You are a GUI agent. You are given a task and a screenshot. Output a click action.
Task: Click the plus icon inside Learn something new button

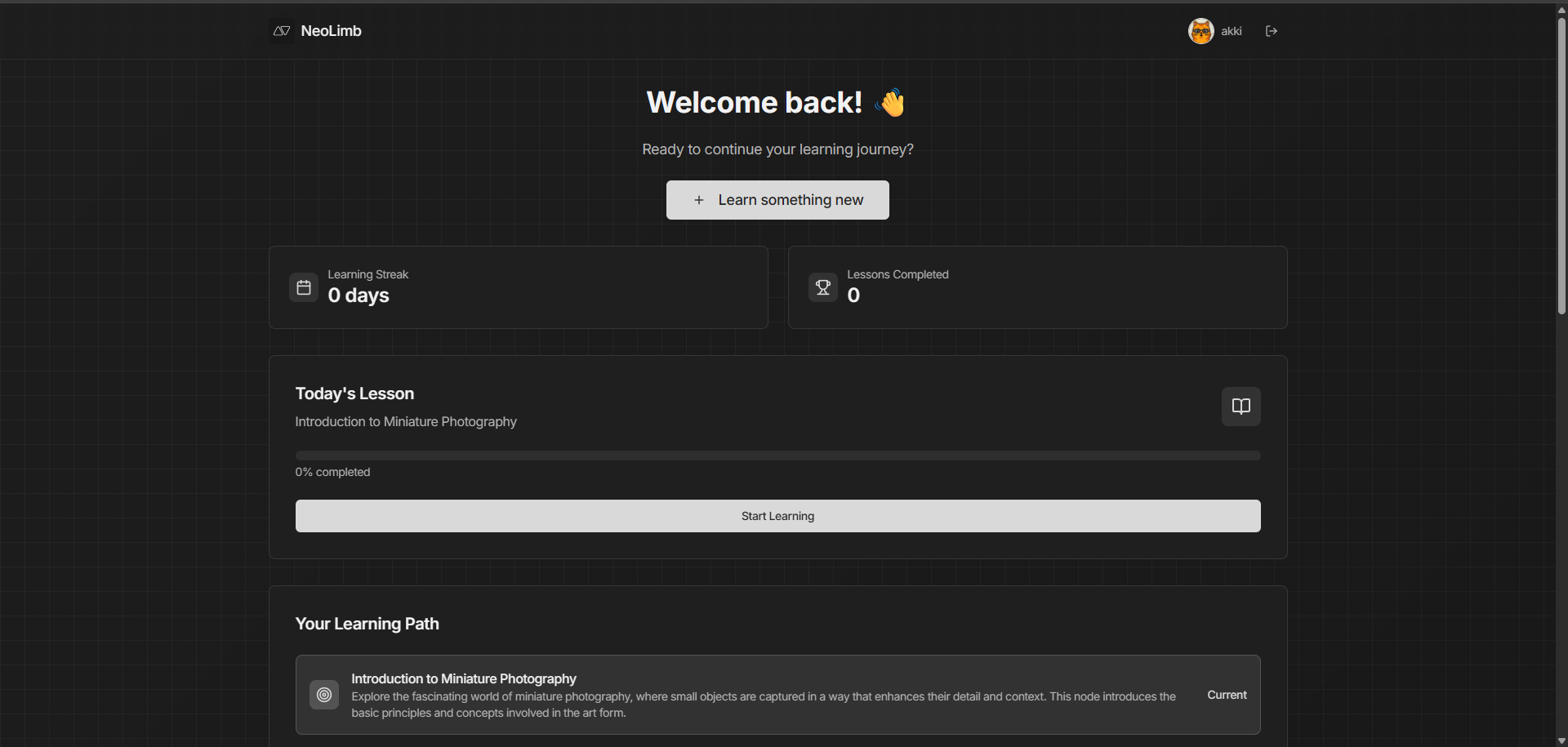[x=700, y=199]
